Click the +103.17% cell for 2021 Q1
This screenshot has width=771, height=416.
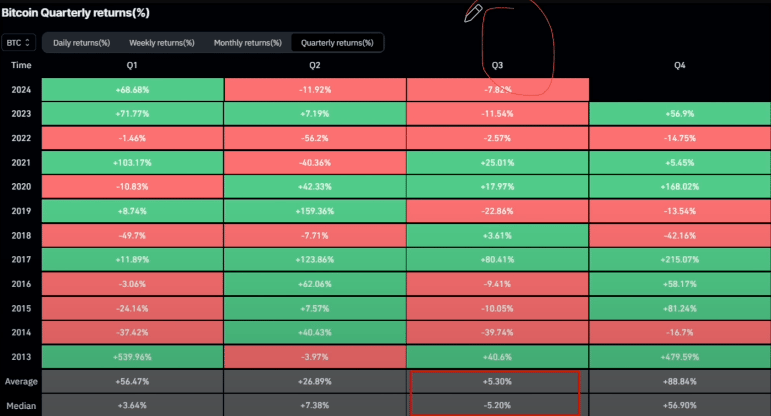click(x=132, y=162)
